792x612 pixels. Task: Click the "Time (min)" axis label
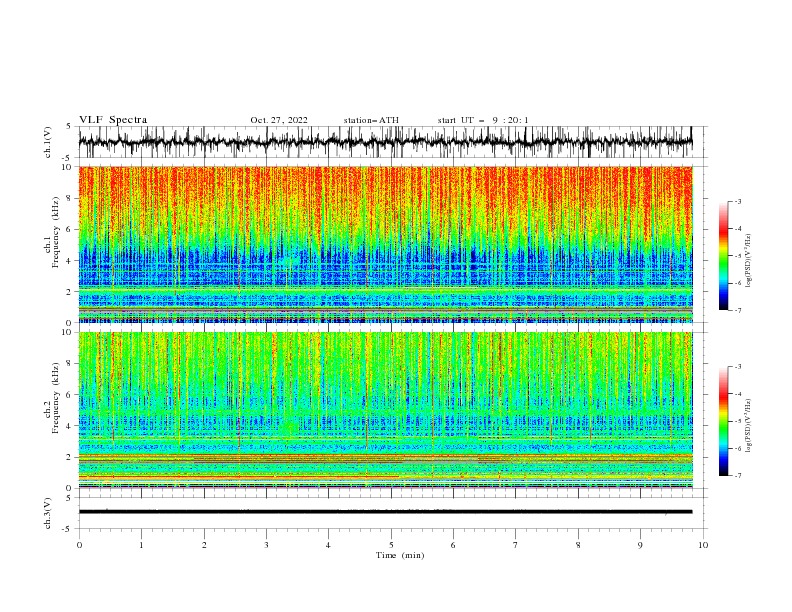tap(400, 555)
